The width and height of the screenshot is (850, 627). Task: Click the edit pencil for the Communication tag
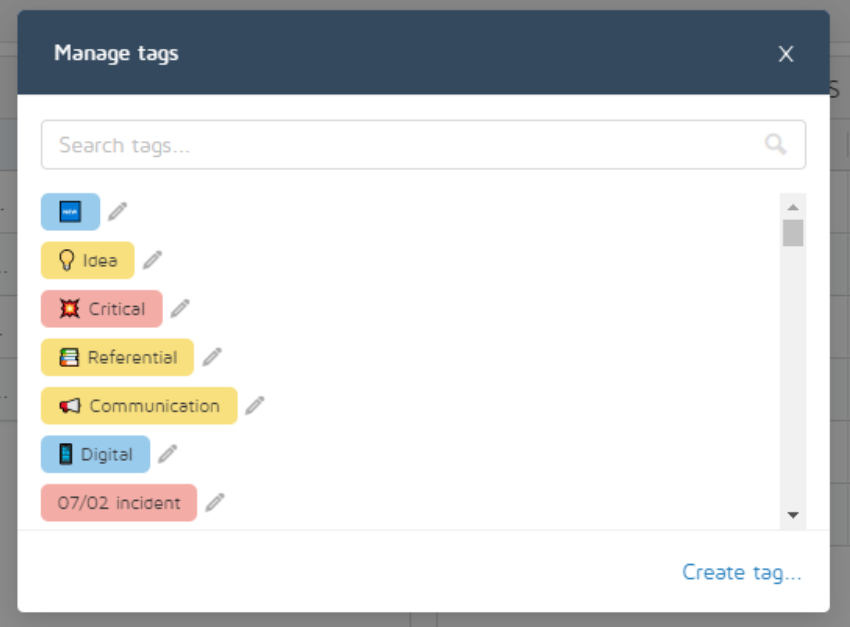click(255, 406)
